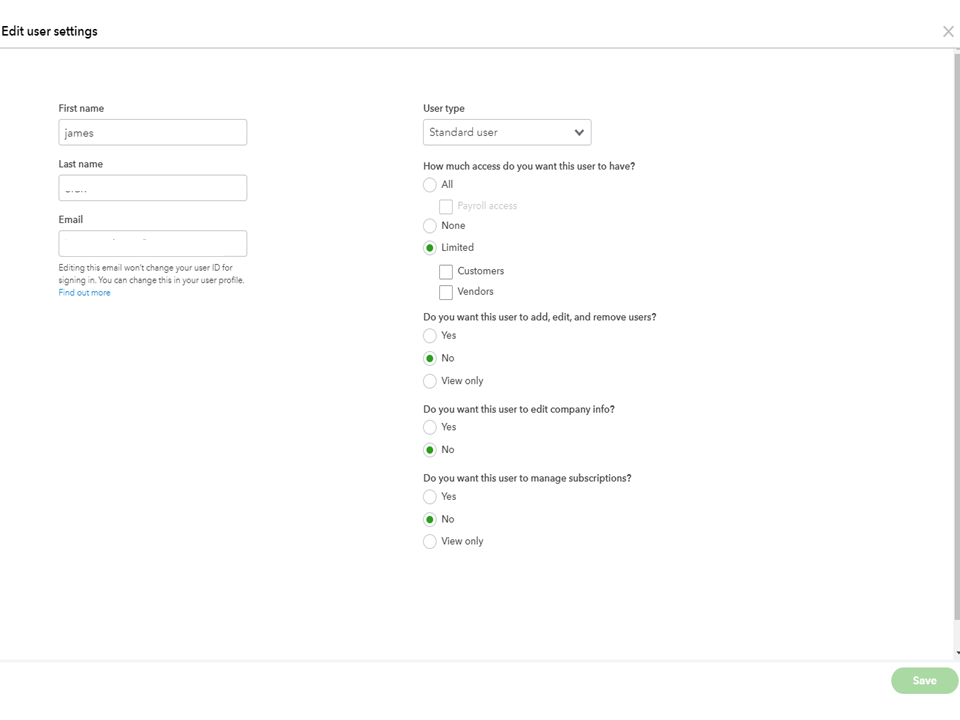The image size is (960, 720).
Task: Select Yes for add, edit, remove users
Action: click(x=430, y=336)
